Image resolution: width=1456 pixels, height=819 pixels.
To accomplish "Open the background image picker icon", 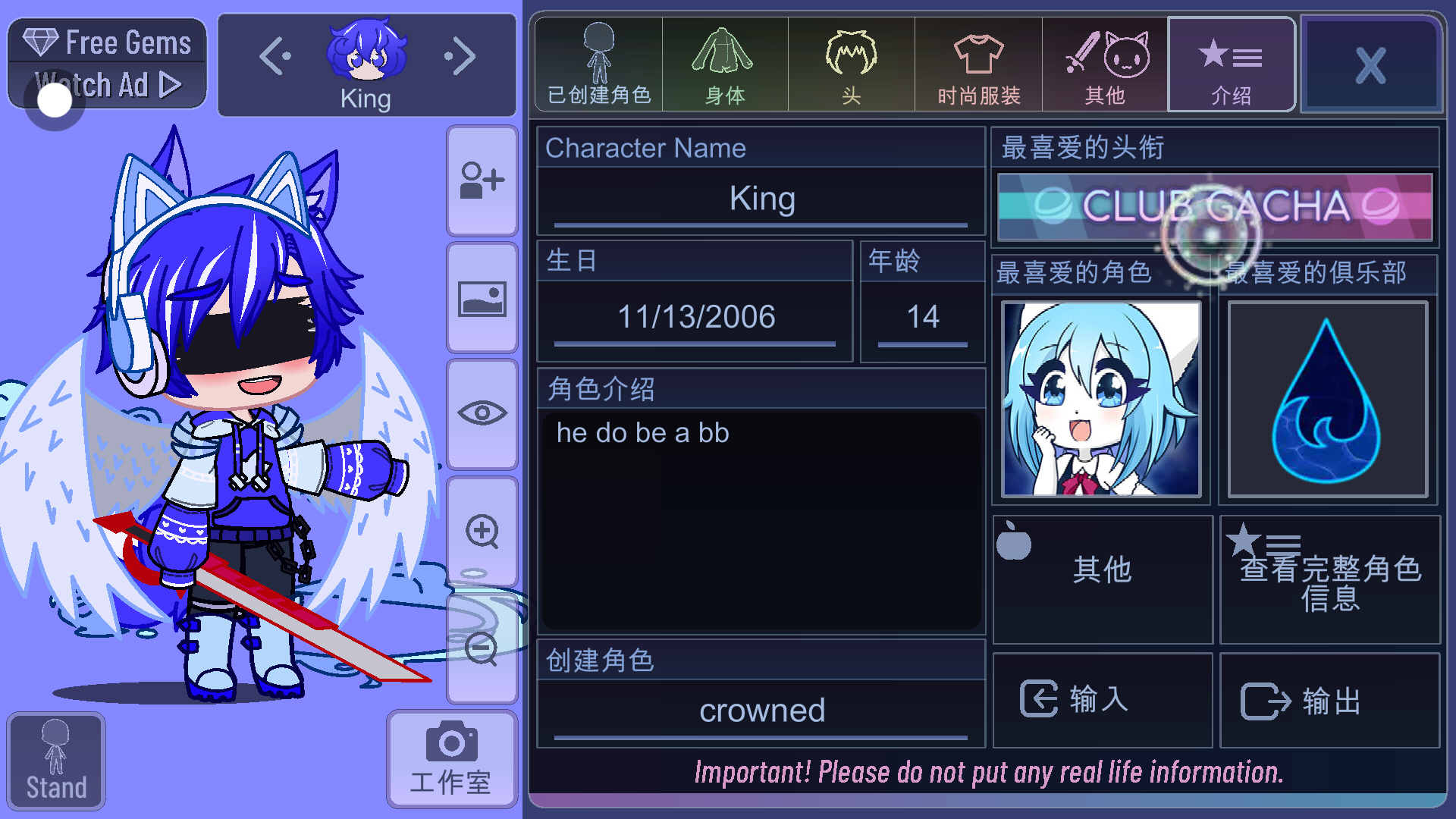I will 482,299.
